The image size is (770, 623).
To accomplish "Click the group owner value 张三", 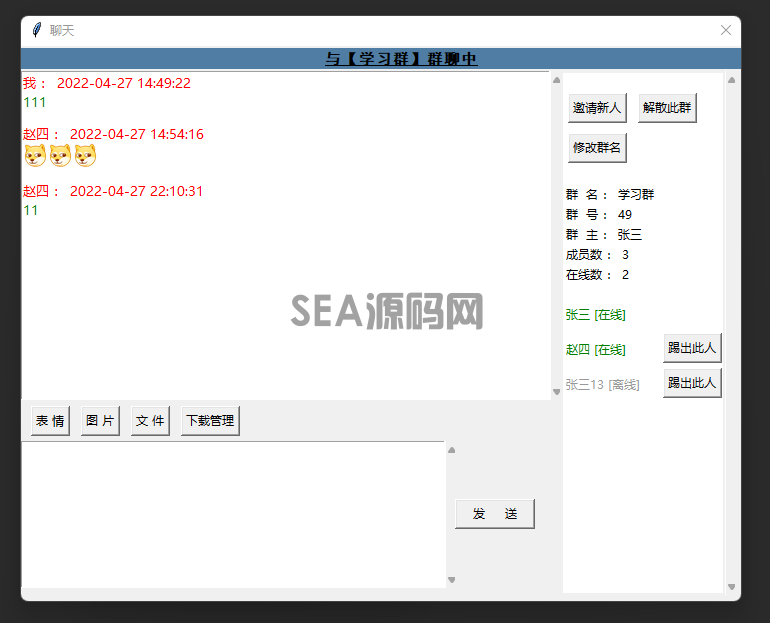I will tap(630, 235).
